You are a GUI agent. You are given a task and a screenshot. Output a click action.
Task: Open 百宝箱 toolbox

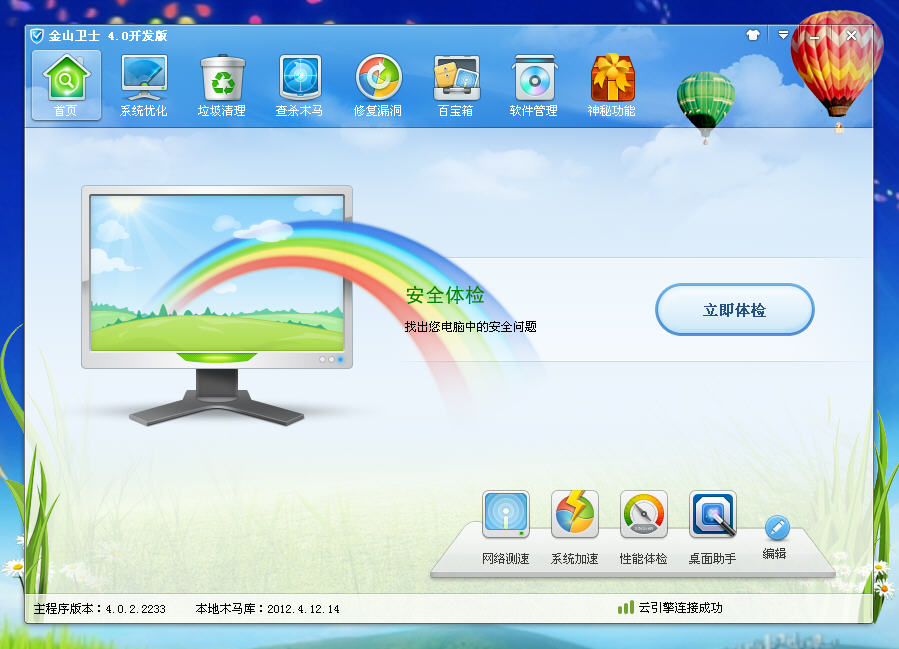pyautogui.click(x=456, y=85)
